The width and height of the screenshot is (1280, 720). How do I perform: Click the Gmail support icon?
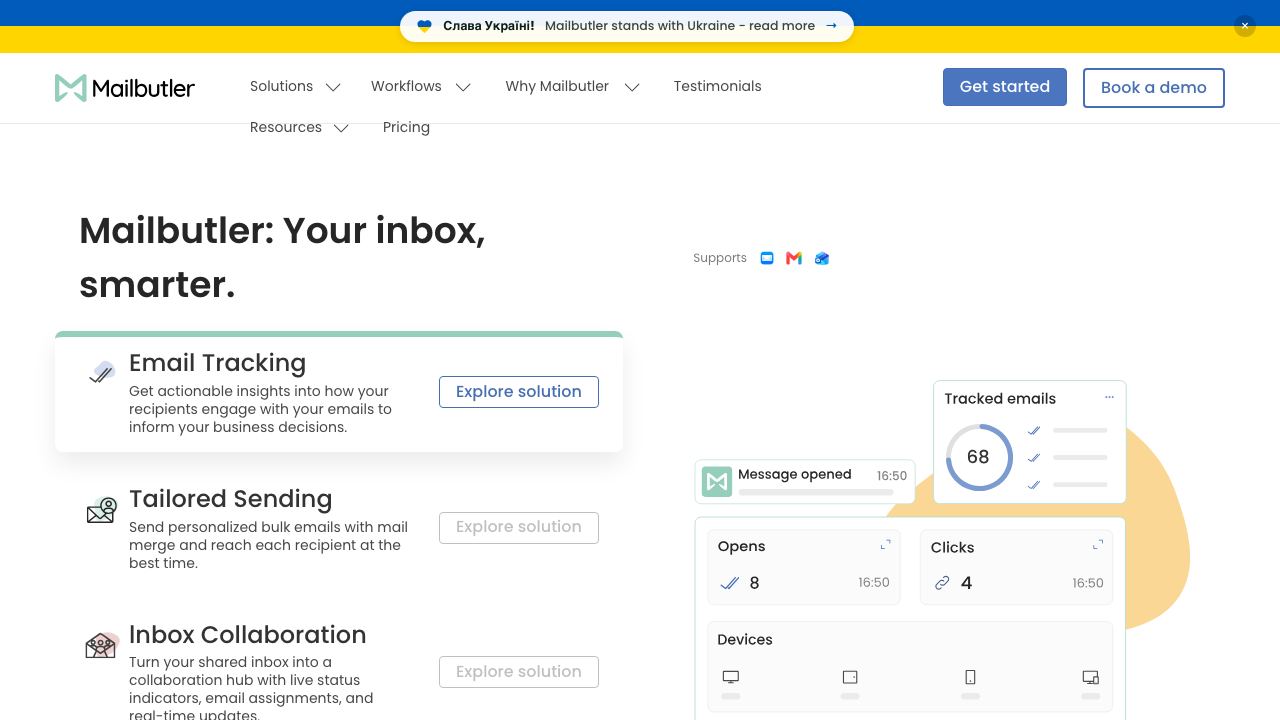coord(794,258)
